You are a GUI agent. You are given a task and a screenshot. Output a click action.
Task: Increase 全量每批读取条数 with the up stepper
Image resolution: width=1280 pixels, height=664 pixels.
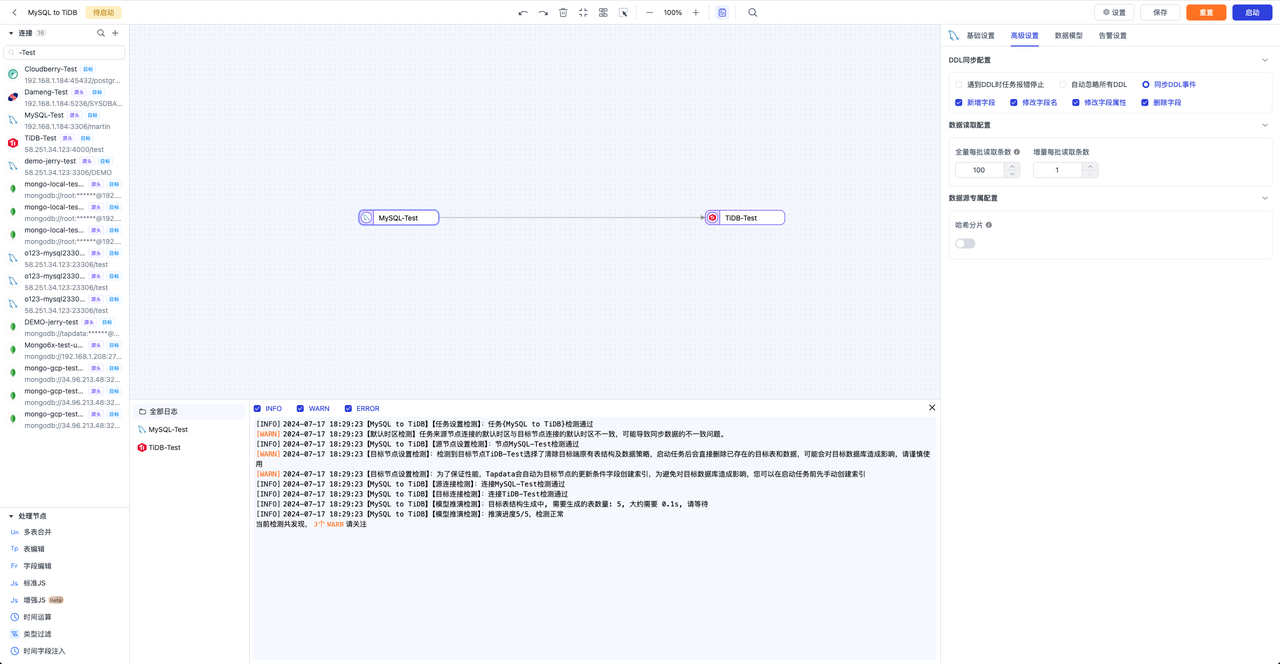(x=1012, y=166)
